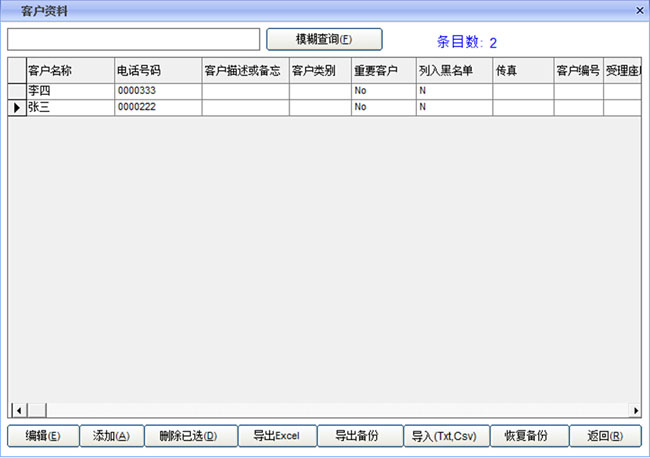Sort by 客户名称 column header
The height and width of the screenshot is (458, 650).
pyautogui.click(x=69, y=70)
